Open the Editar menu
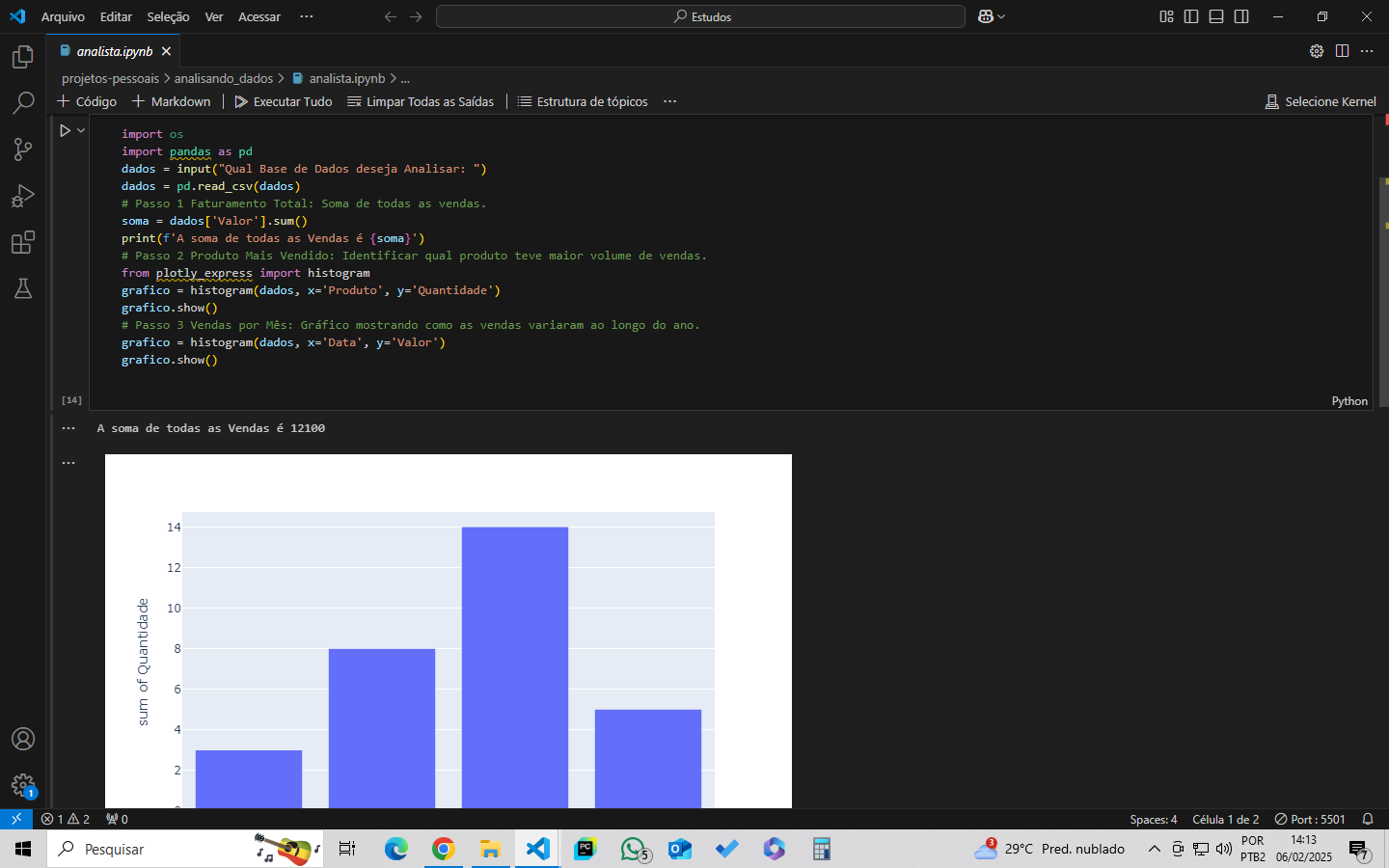The image size is (1389, 868). (116, 16)
